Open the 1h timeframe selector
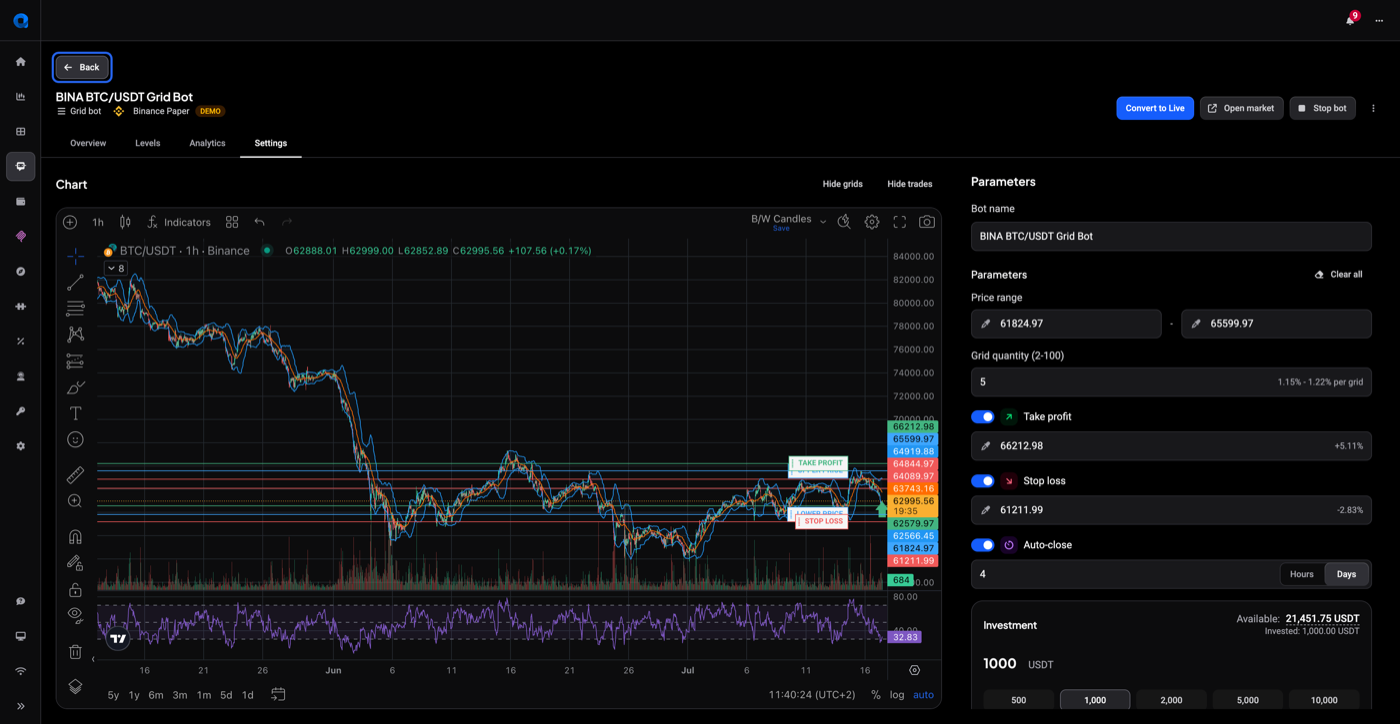This screenshot has height=724, width=1400. (x=98, y=222)
